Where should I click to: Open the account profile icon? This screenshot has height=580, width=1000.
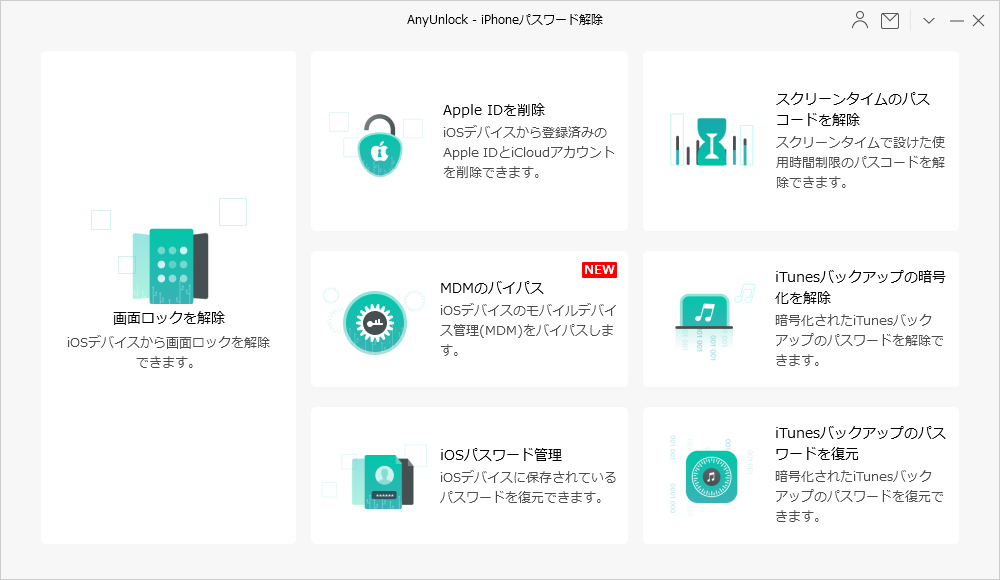click(x=860, y=20)
